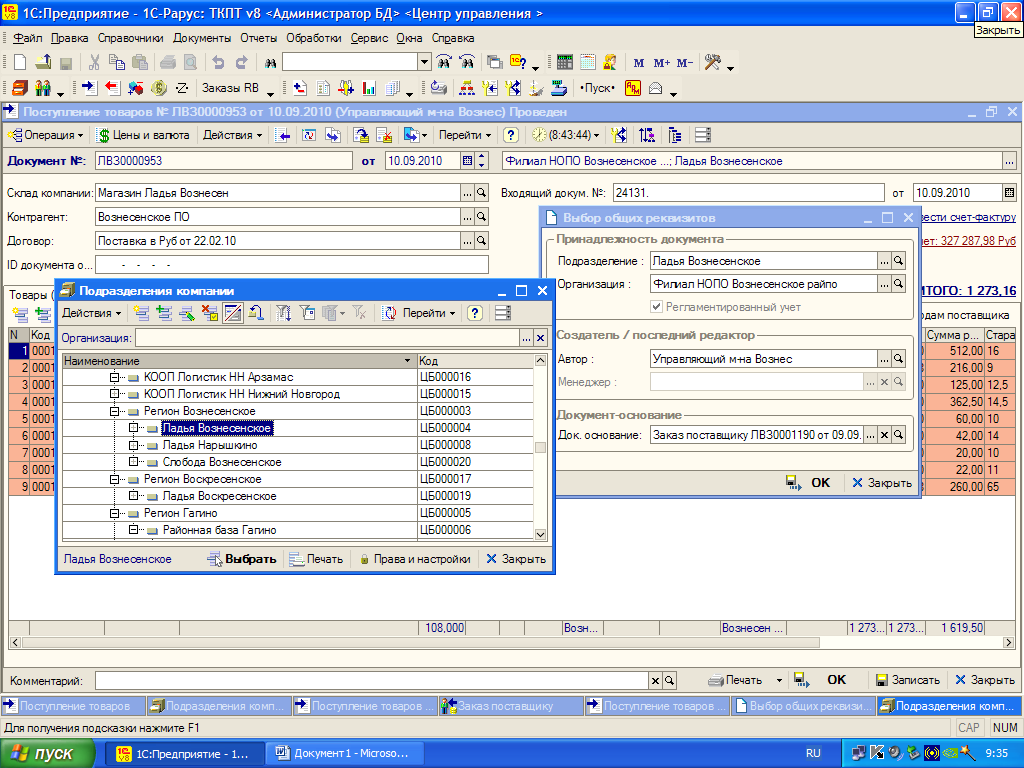This screenshot has height=768, width=1024.
Task: Click Записать button at document bottom
Action: click(908, 680)
